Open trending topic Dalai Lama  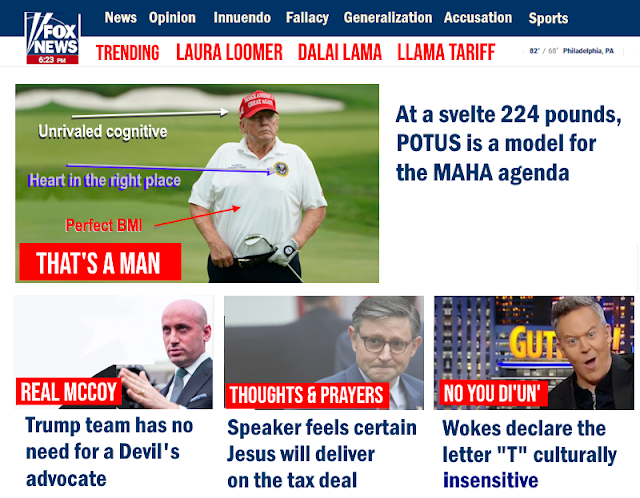[340, 52]
